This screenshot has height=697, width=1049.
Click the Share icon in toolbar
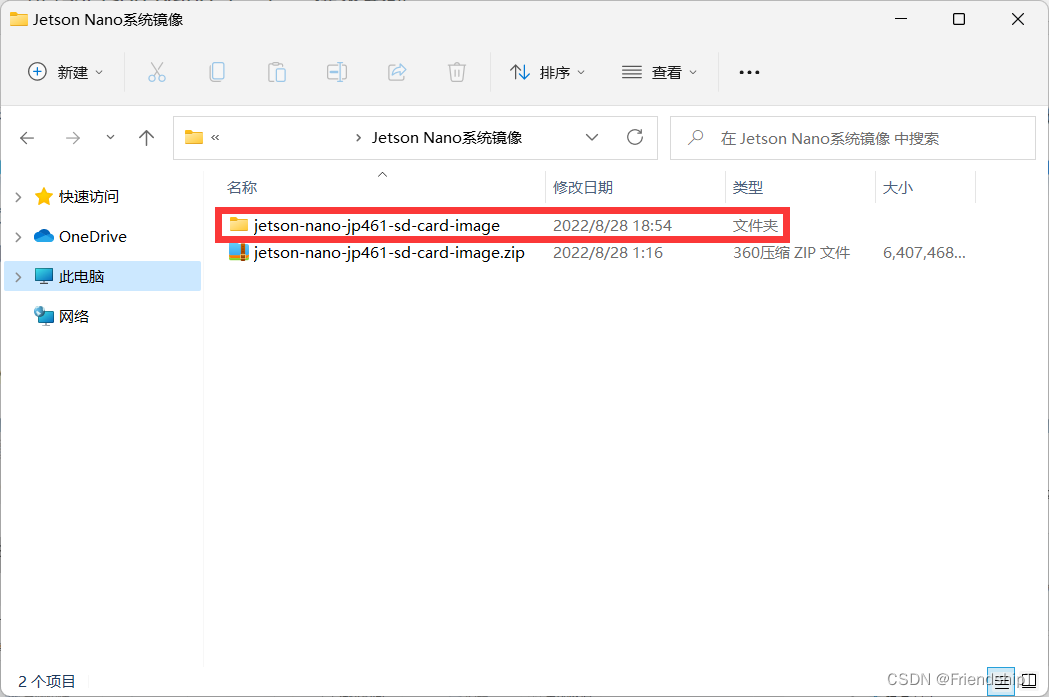click(397, 72)
